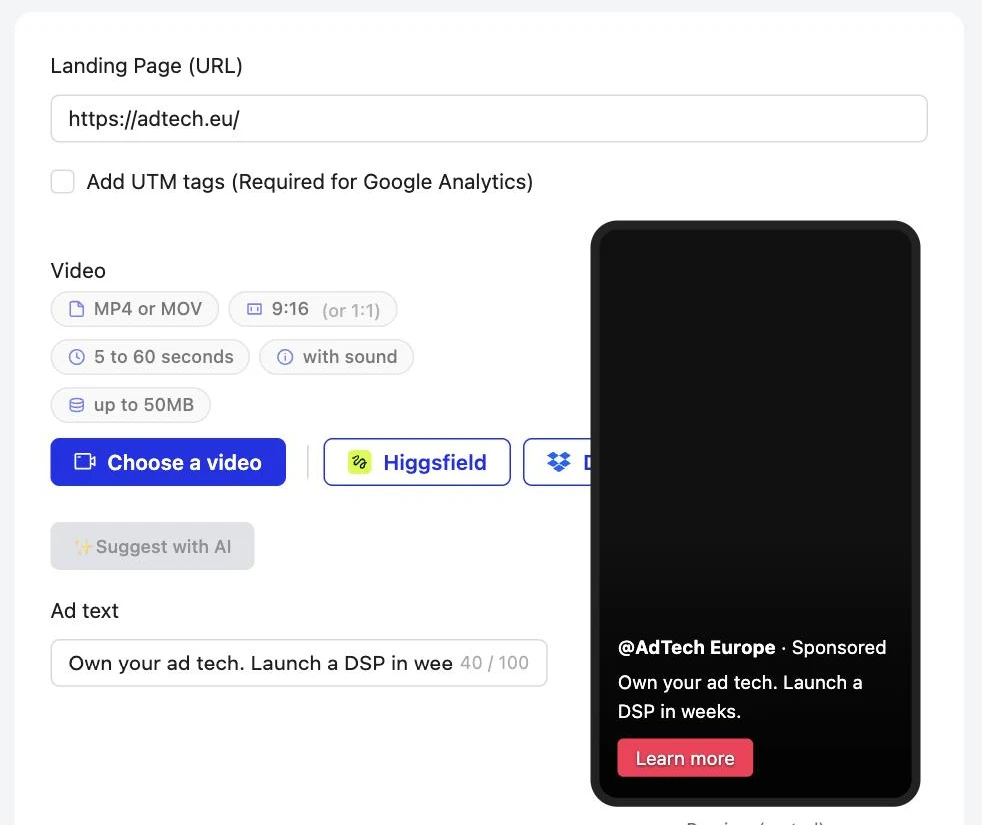Click the database icon beside up to 50MB
The width and height of the screenshot is (982, 825).
[x=76, y=405]
